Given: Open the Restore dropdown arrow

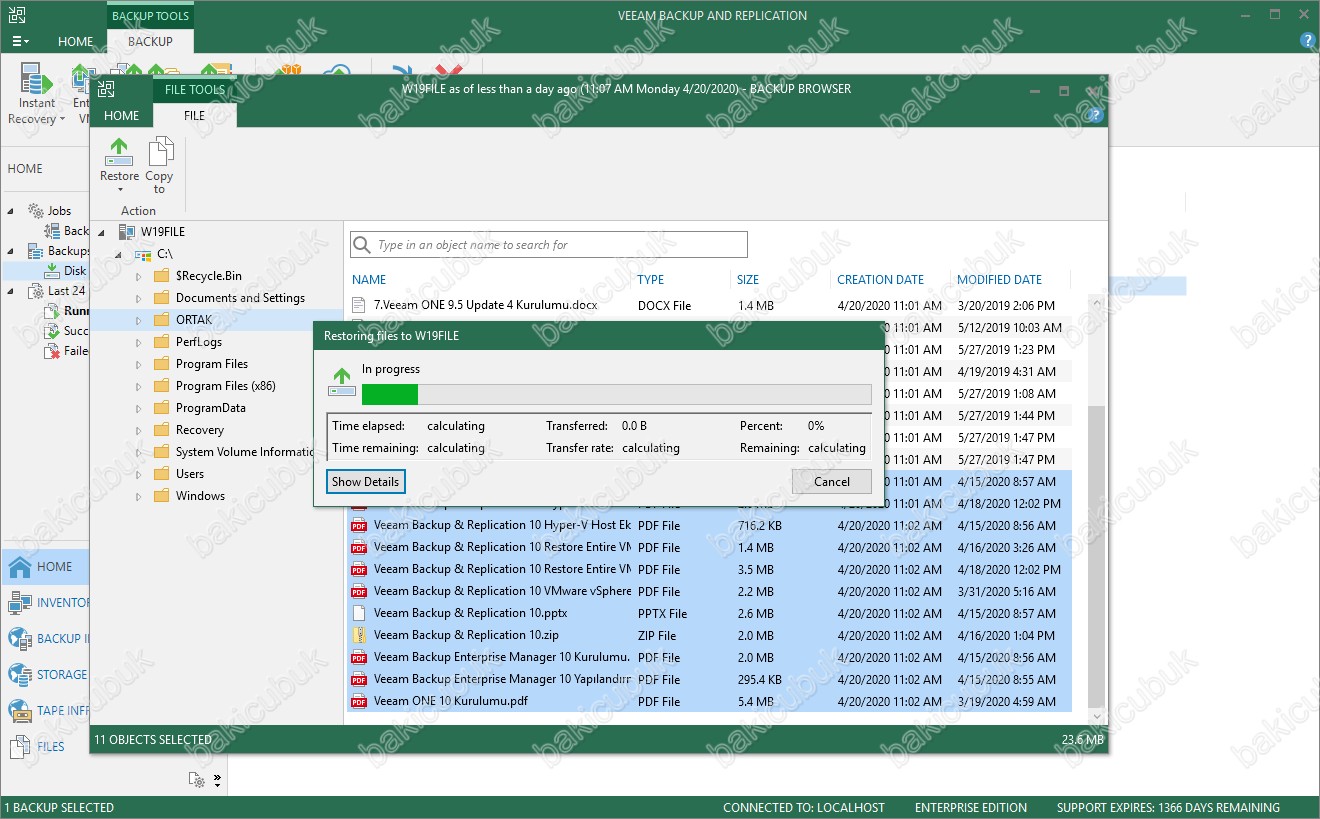Looking at the screenshot, I should [x=119, y=190].
